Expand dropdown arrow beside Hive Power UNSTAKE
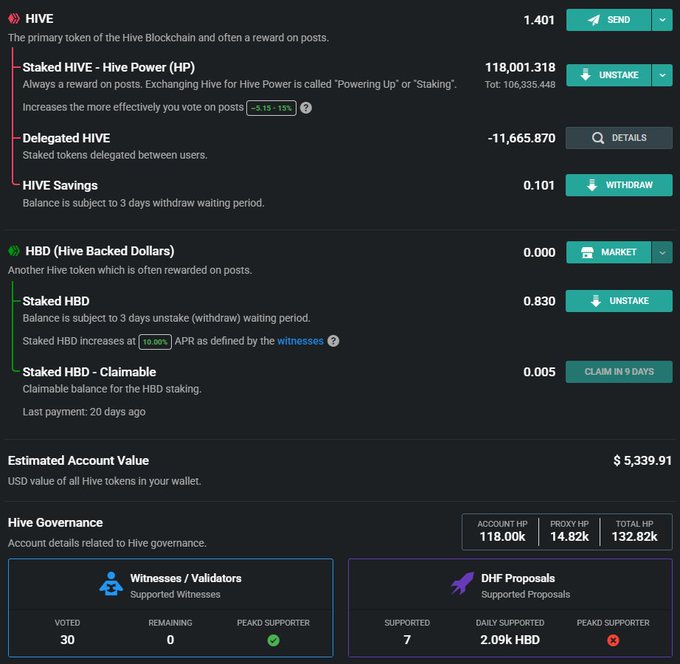 coord(662,75)
